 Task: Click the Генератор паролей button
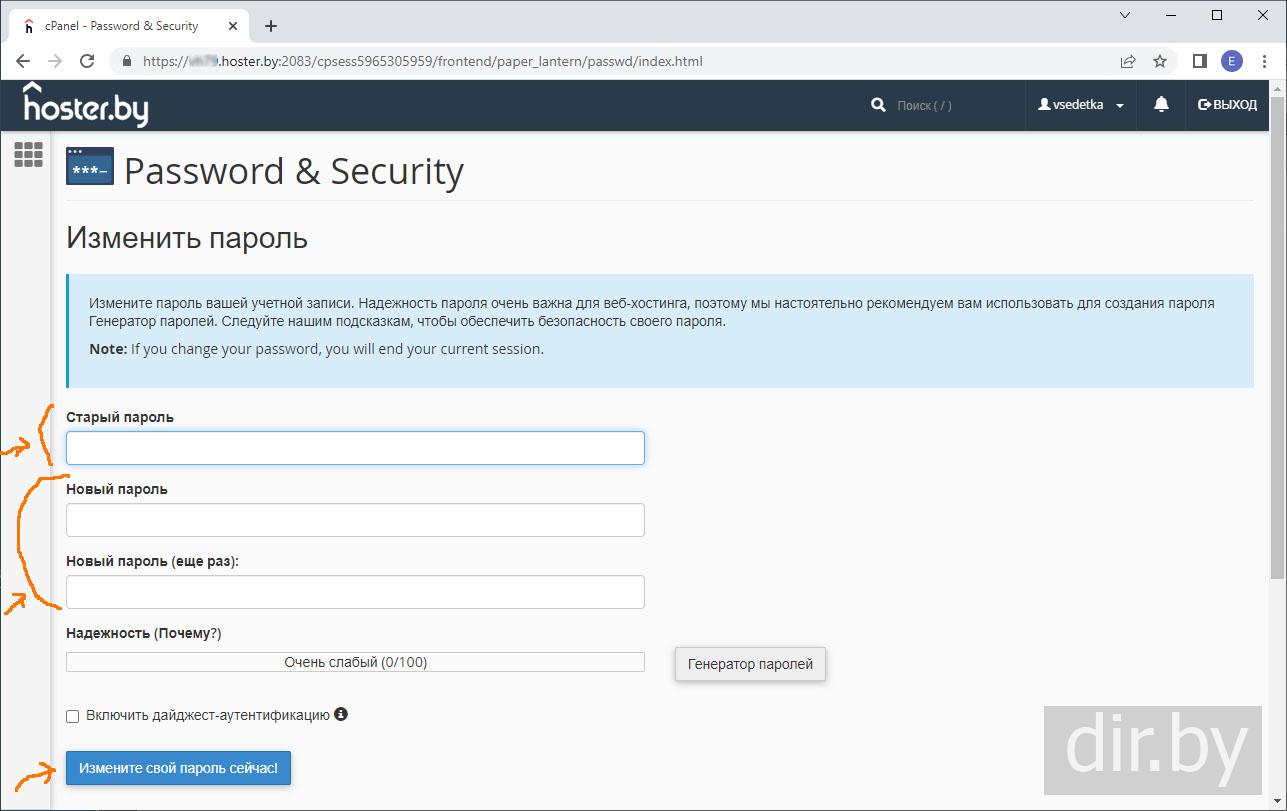point(750,664)
